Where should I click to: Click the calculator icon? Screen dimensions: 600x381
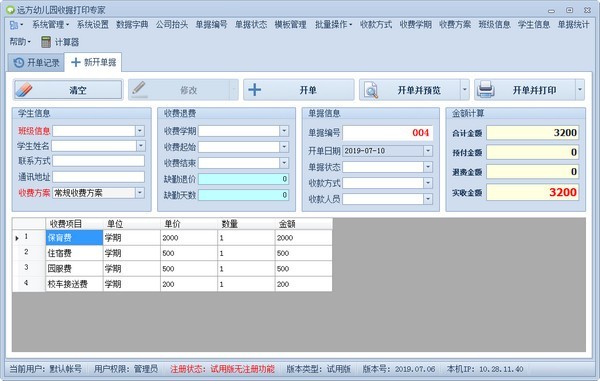[46, 42]
